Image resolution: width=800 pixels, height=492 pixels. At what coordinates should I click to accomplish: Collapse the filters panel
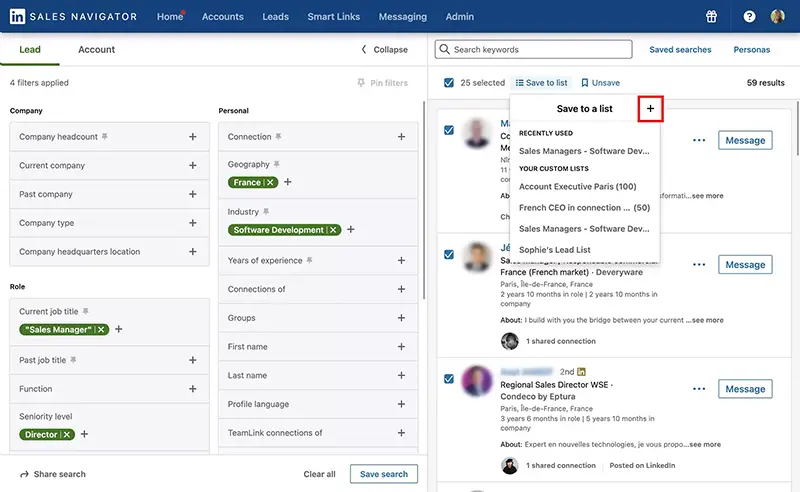385,50
